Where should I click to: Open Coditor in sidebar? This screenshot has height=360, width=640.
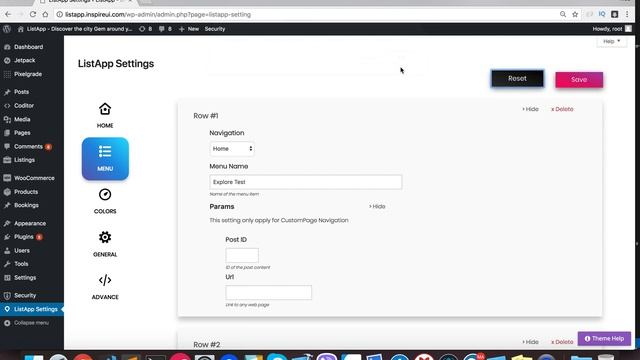pyautogui.click(x=24, y=105)
